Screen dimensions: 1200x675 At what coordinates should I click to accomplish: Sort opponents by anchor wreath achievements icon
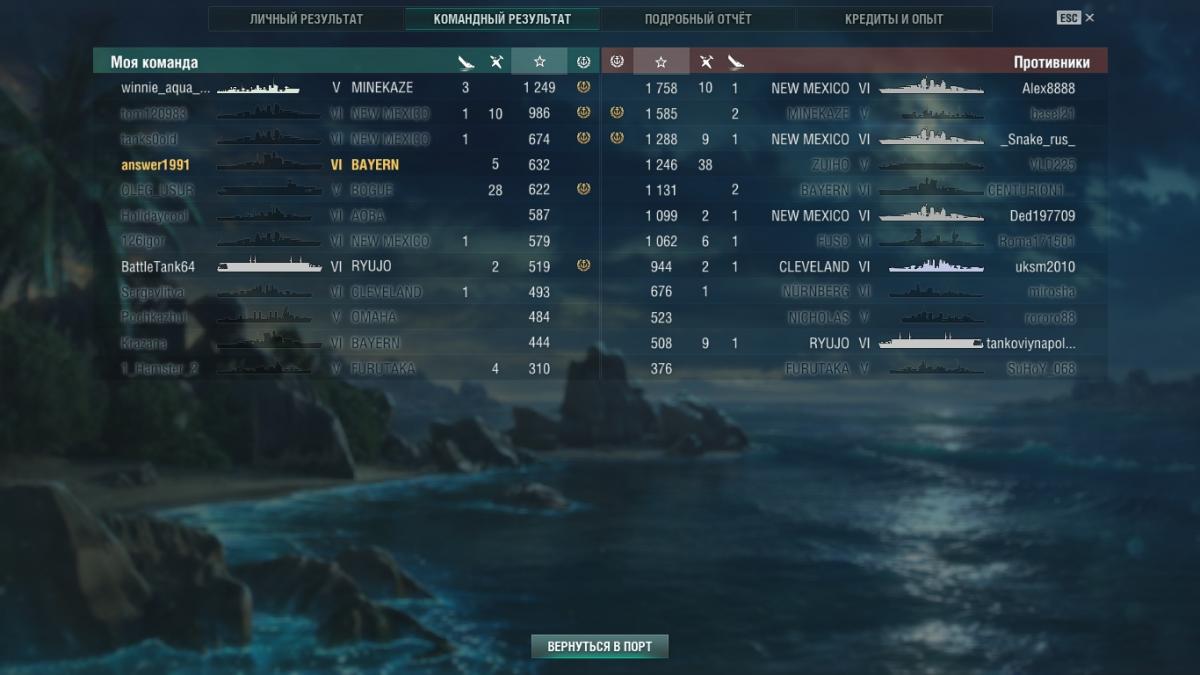[x=617, y=62]
